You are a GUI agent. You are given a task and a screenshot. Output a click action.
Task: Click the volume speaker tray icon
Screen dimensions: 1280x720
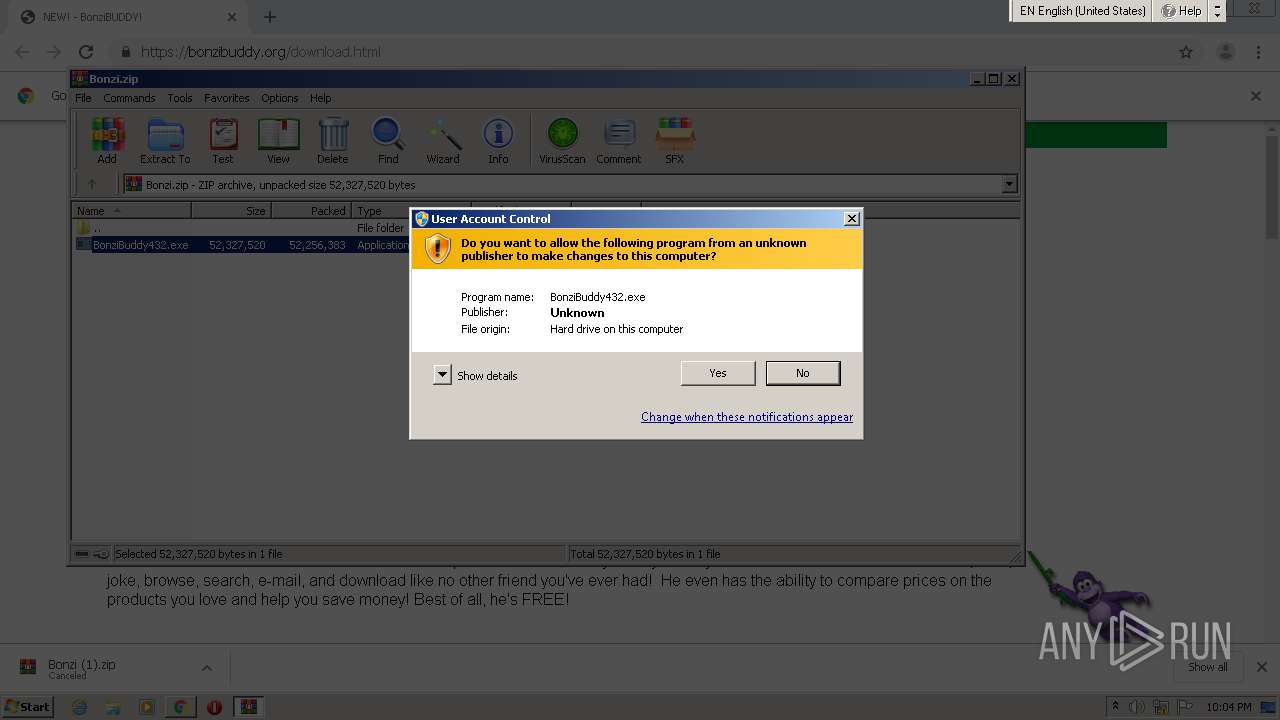[x=1137, y=707]
